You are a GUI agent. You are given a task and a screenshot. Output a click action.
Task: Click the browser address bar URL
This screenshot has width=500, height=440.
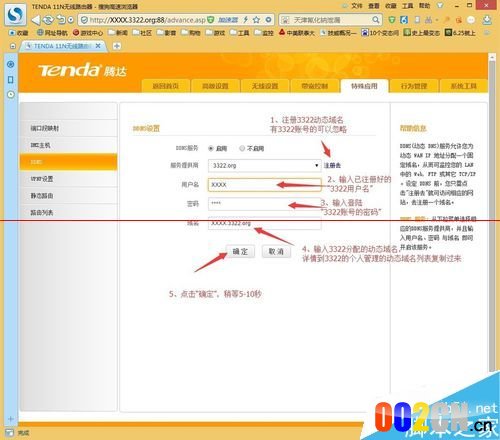coord(147,20)
